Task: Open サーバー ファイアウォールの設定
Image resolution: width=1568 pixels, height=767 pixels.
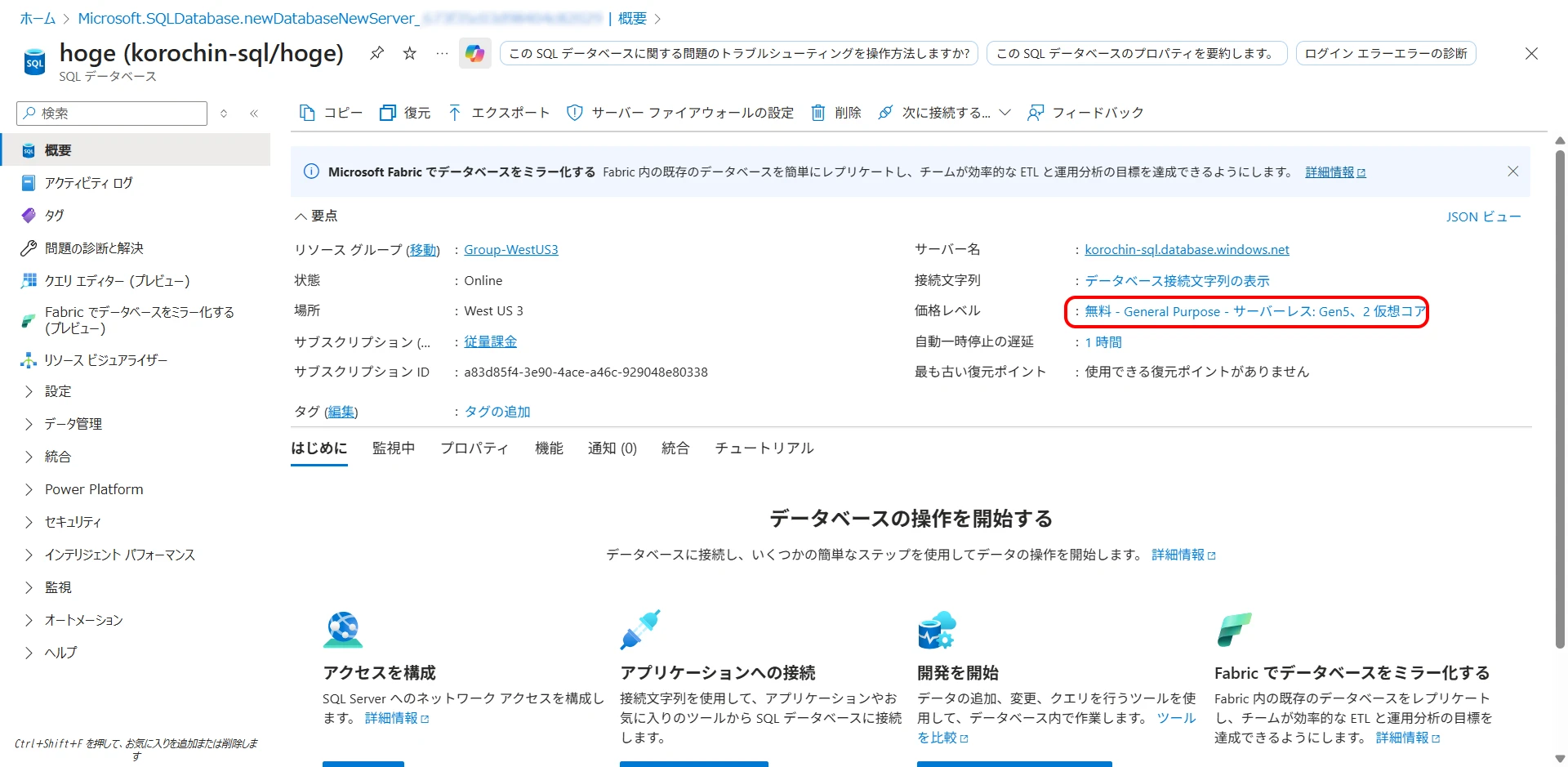Action: [680, 113]
